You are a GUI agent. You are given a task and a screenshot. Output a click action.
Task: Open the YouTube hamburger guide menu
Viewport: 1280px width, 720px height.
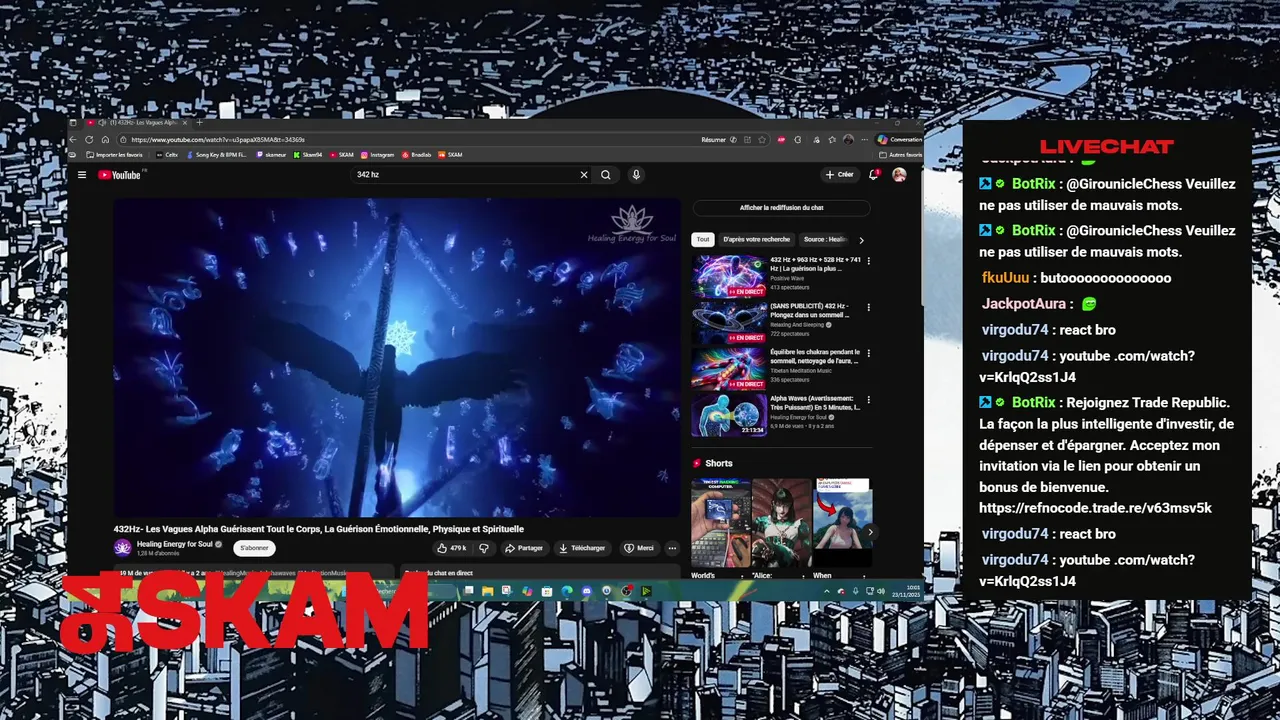(82, 175)
